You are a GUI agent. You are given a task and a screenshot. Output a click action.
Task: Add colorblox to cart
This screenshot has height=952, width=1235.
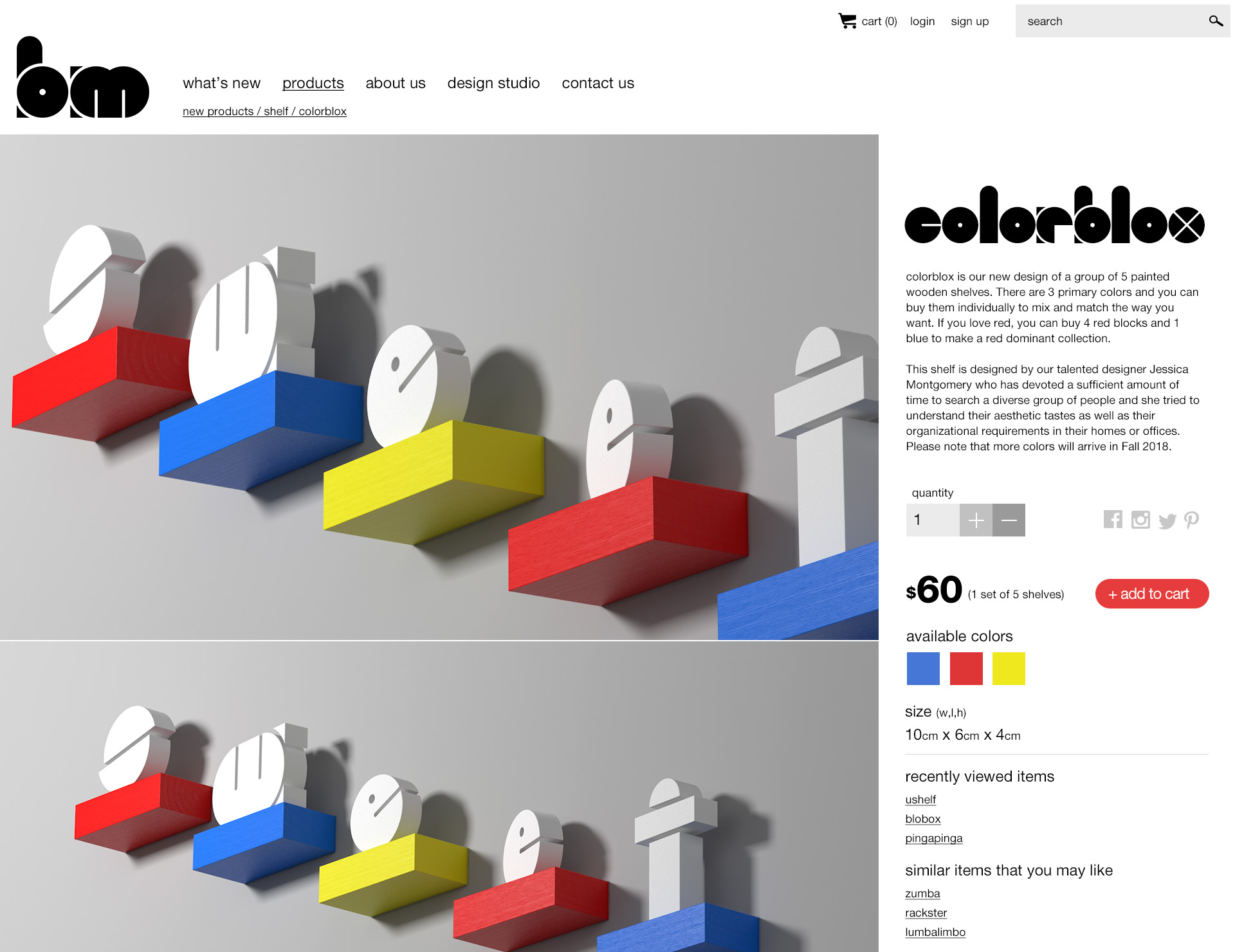coord(1152,594)
